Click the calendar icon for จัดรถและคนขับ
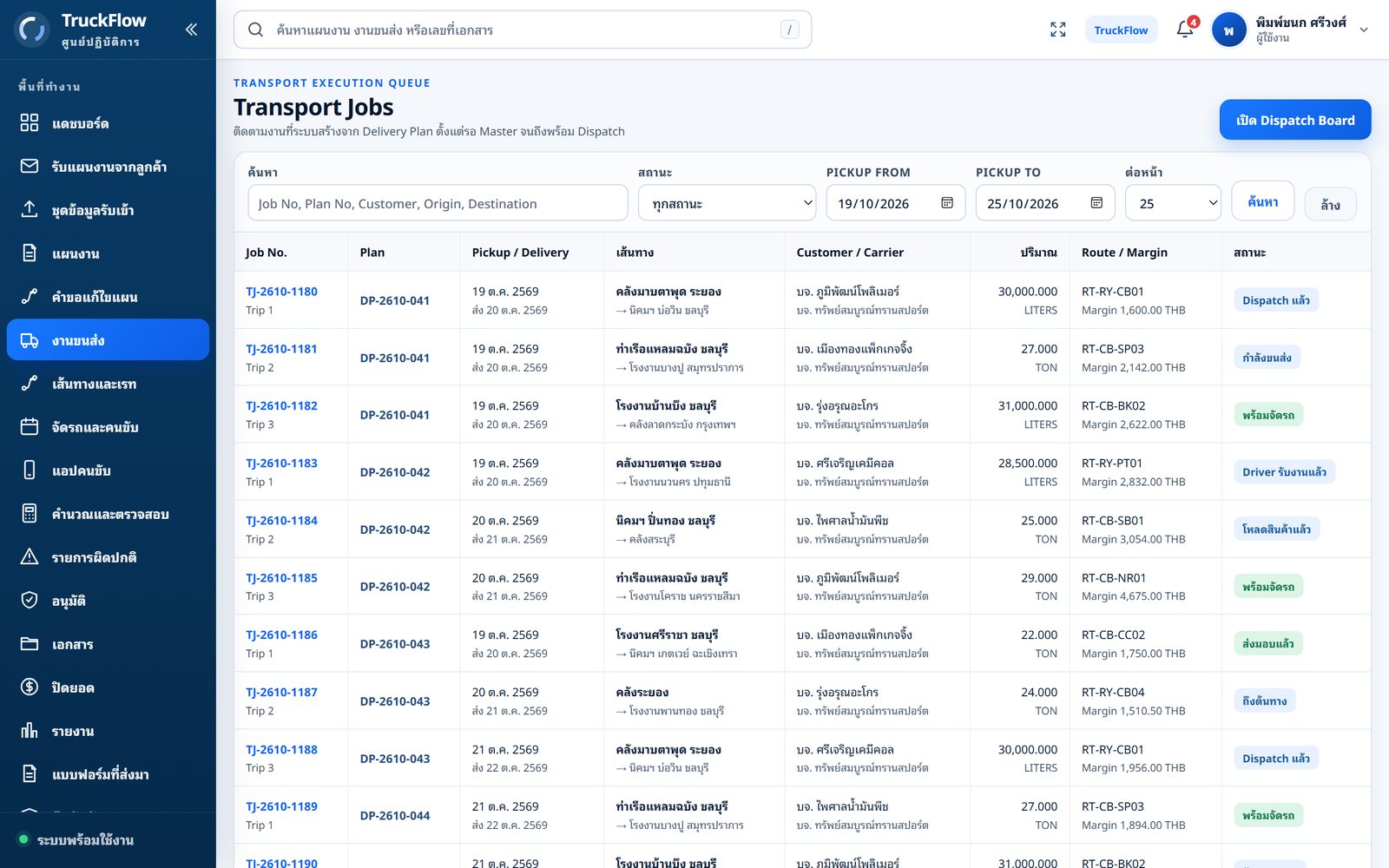Image resolution: width=1389 pixels, height=868 pixels. (30, 426)
